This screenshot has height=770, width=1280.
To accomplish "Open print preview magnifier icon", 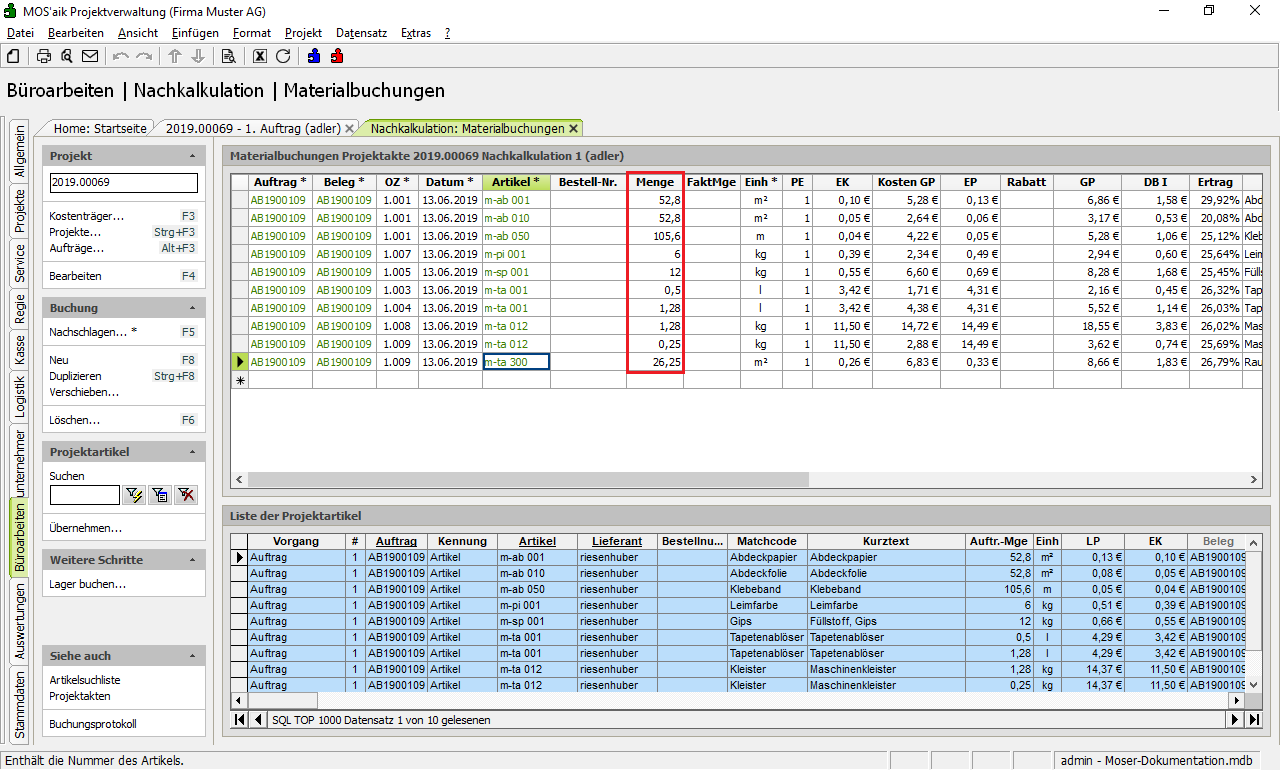I will coord(67,56).
